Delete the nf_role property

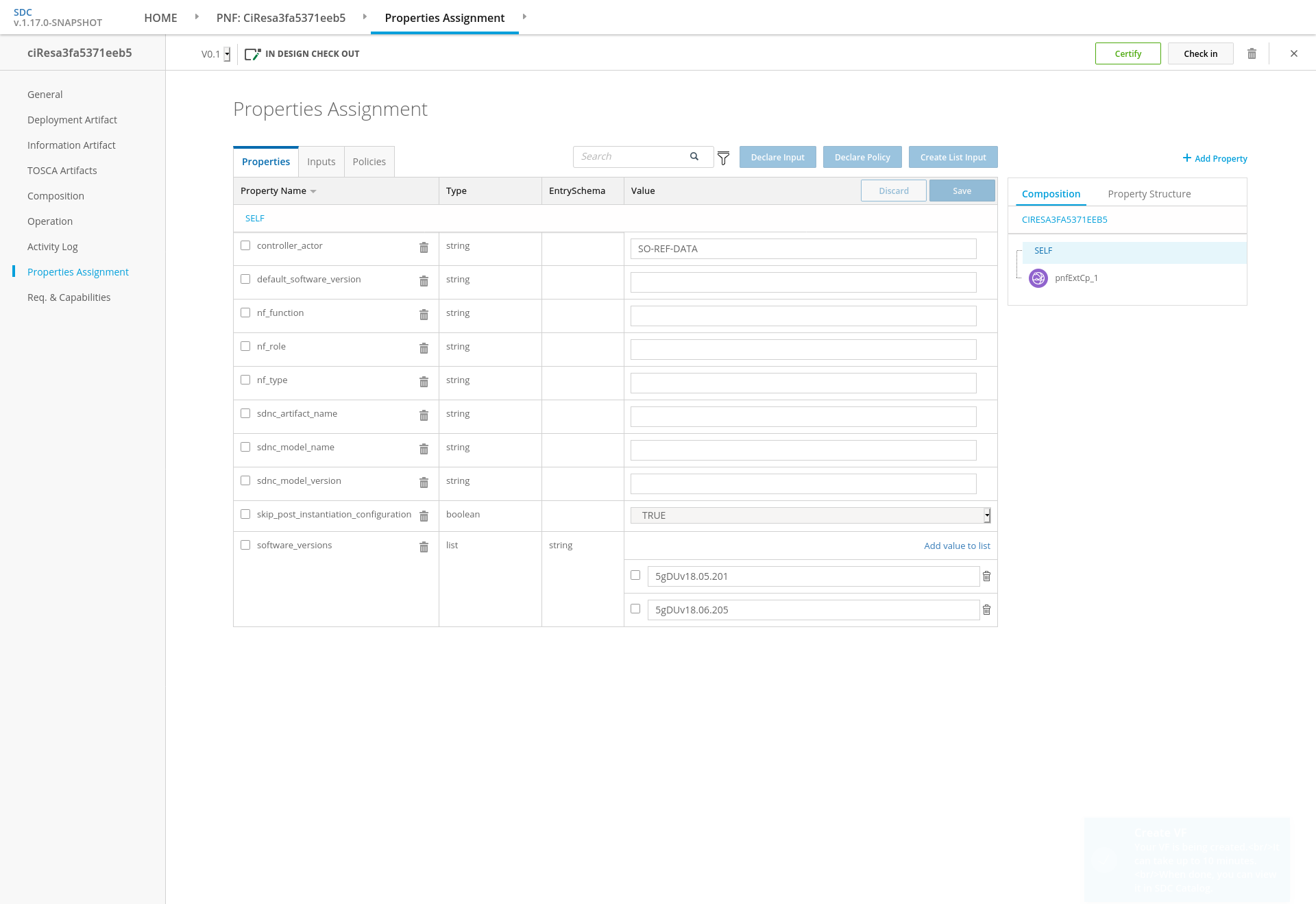424,348
